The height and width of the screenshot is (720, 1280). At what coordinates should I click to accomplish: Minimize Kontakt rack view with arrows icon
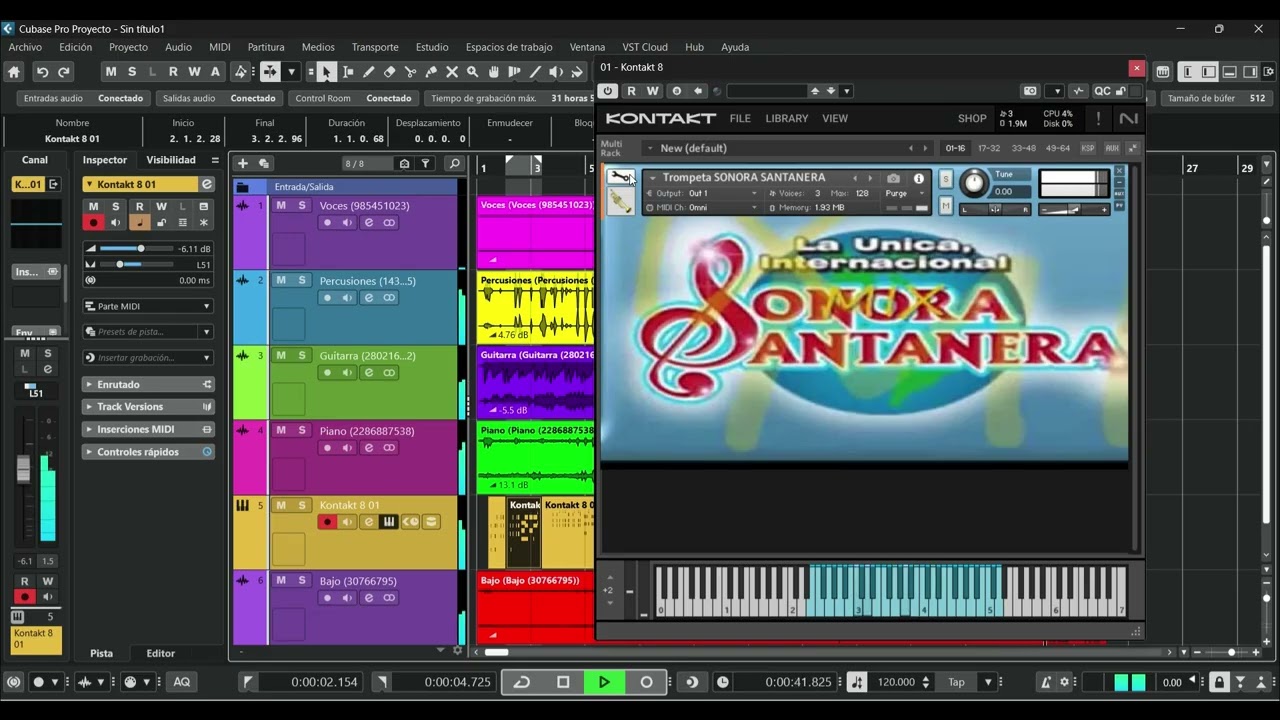click(x=1133, y=148)
